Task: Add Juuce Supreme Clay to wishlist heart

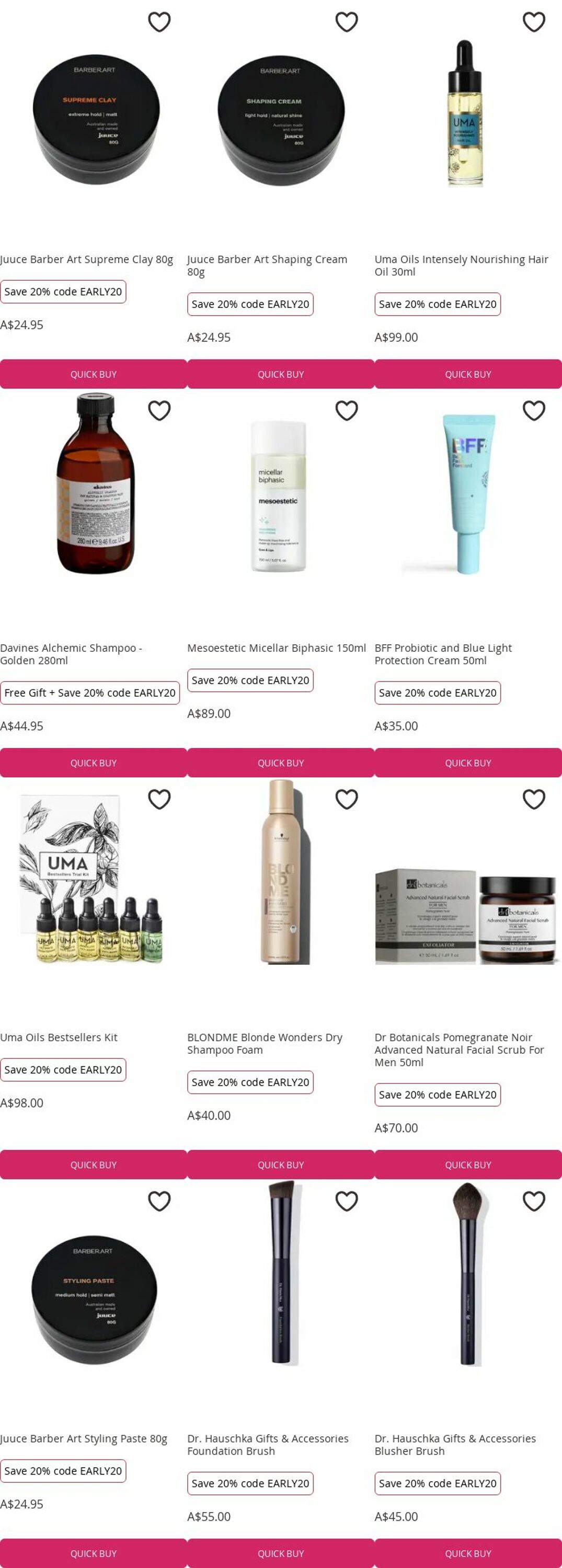Action: pos(159,22)
